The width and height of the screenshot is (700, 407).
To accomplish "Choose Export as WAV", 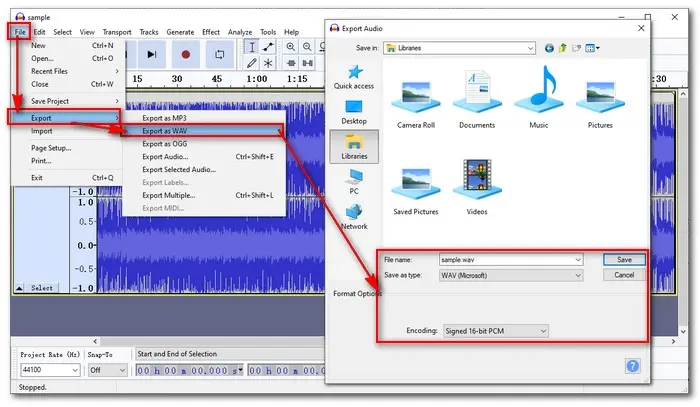I will click(203, 131).
